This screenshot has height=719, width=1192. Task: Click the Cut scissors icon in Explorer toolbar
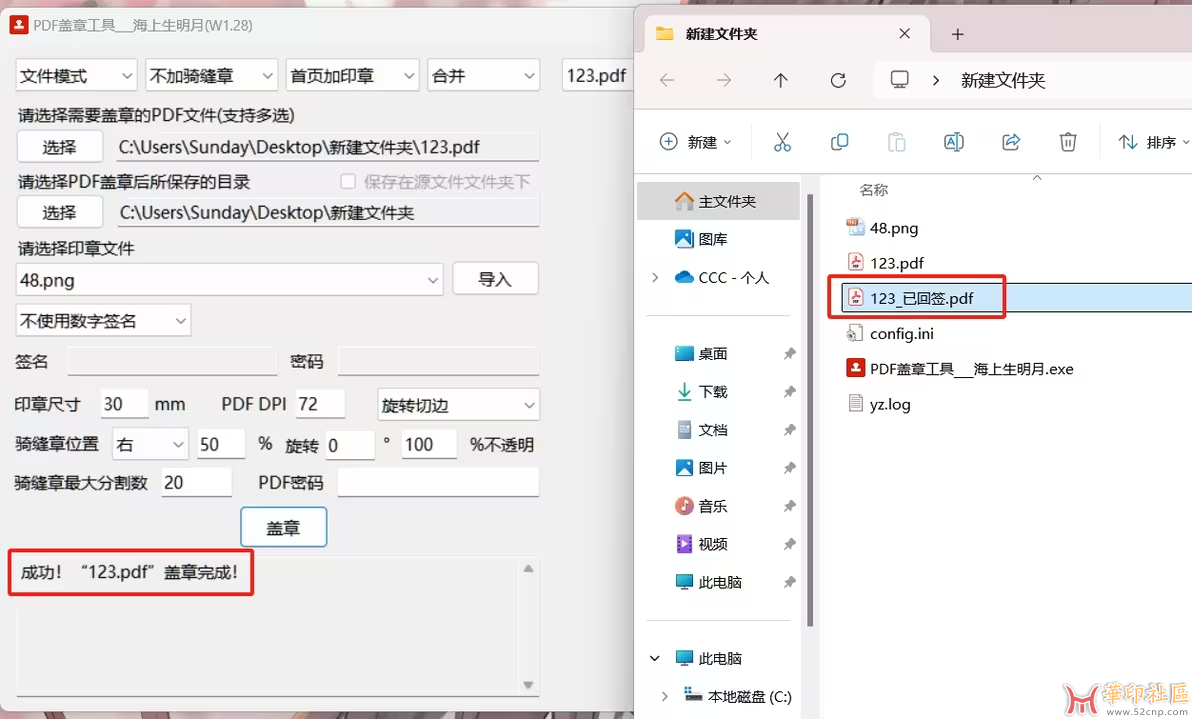click(782, 142)
